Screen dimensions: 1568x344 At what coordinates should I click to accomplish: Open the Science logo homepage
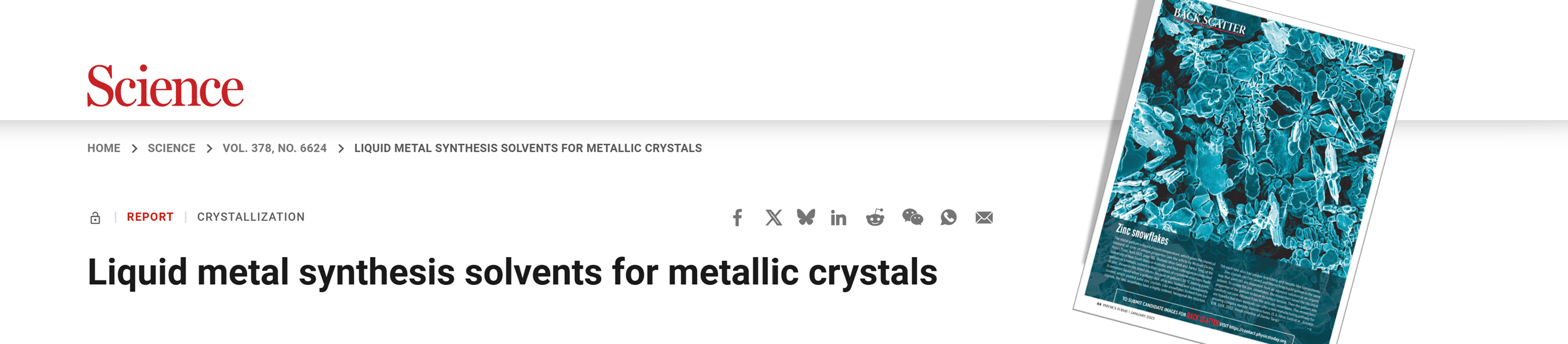coord(165,86)
